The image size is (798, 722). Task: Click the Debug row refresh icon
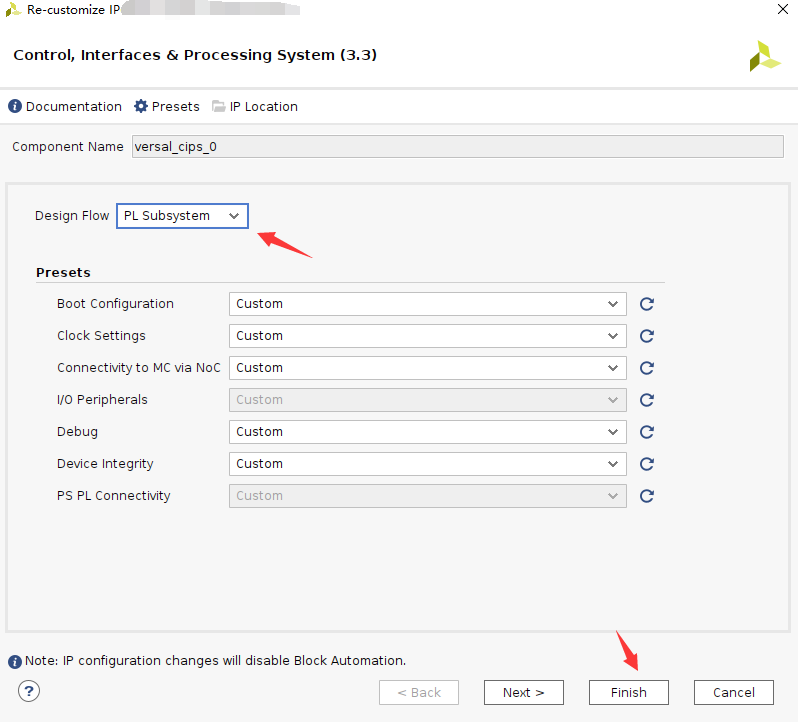(647, 432)
